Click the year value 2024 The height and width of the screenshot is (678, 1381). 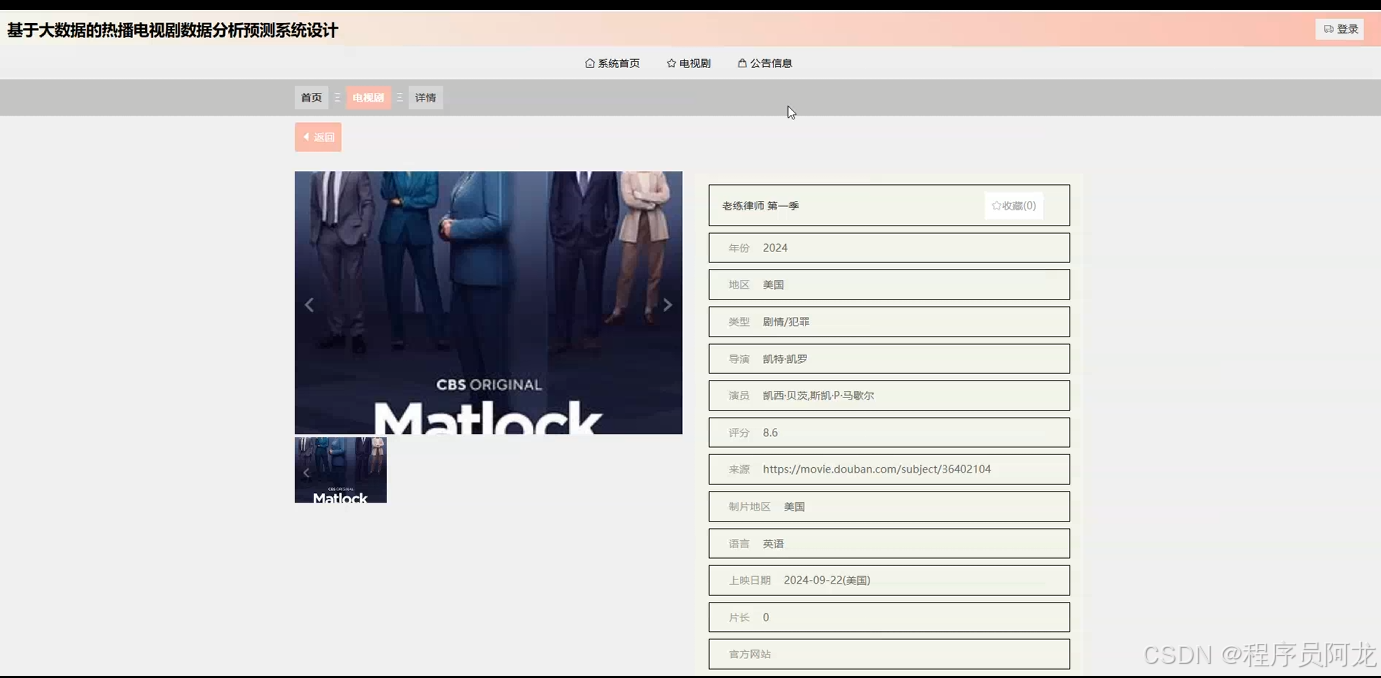pyautogui.click(x=775, y=248)
